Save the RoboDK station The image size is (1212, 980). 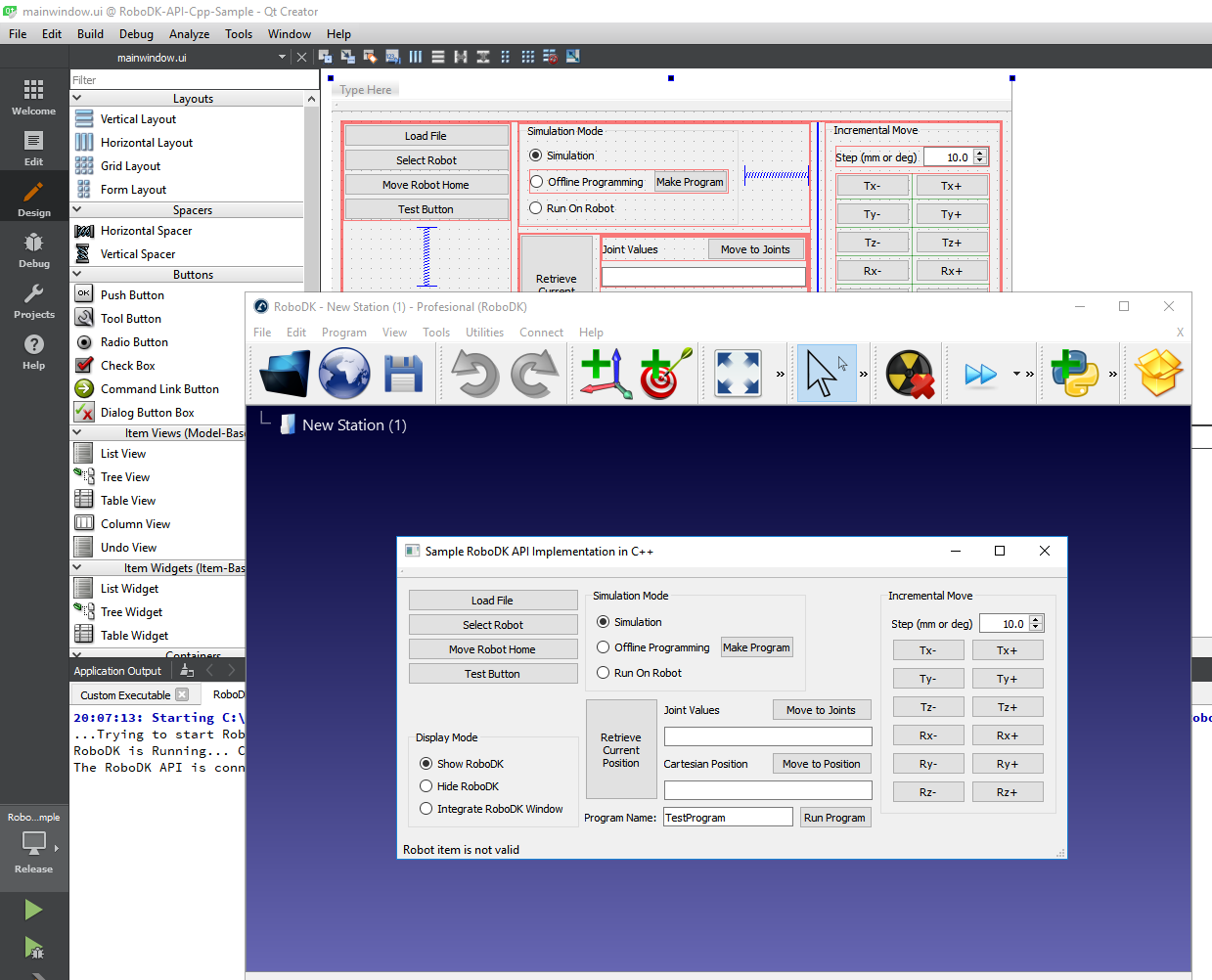pos(403,374)
